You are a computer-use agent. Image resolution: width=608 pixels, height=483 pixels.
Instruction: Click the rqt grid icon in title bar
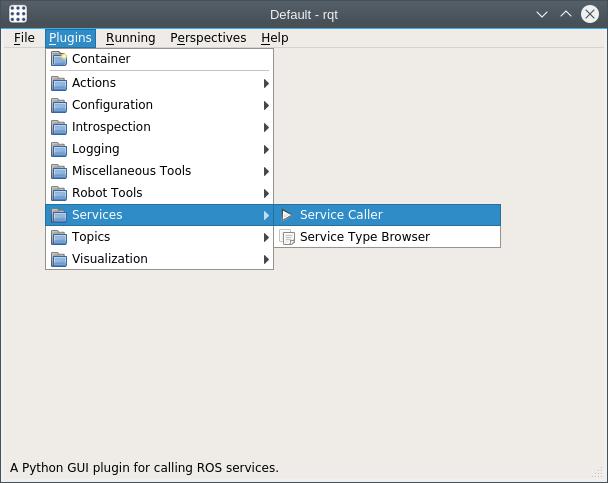[x=18, y=14]
